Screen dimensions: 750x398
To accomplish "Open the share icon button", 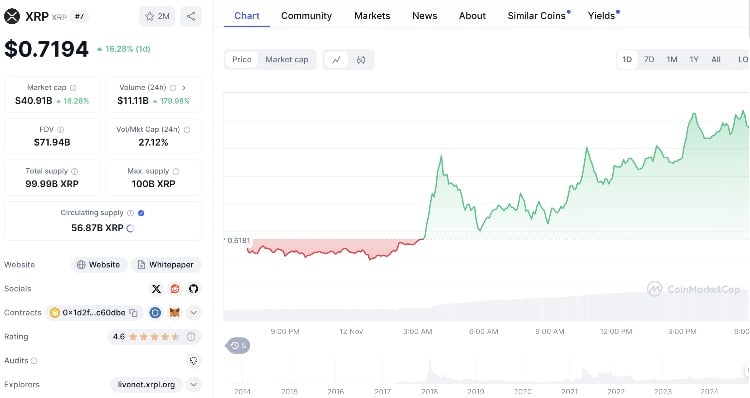I will point(191,16).
